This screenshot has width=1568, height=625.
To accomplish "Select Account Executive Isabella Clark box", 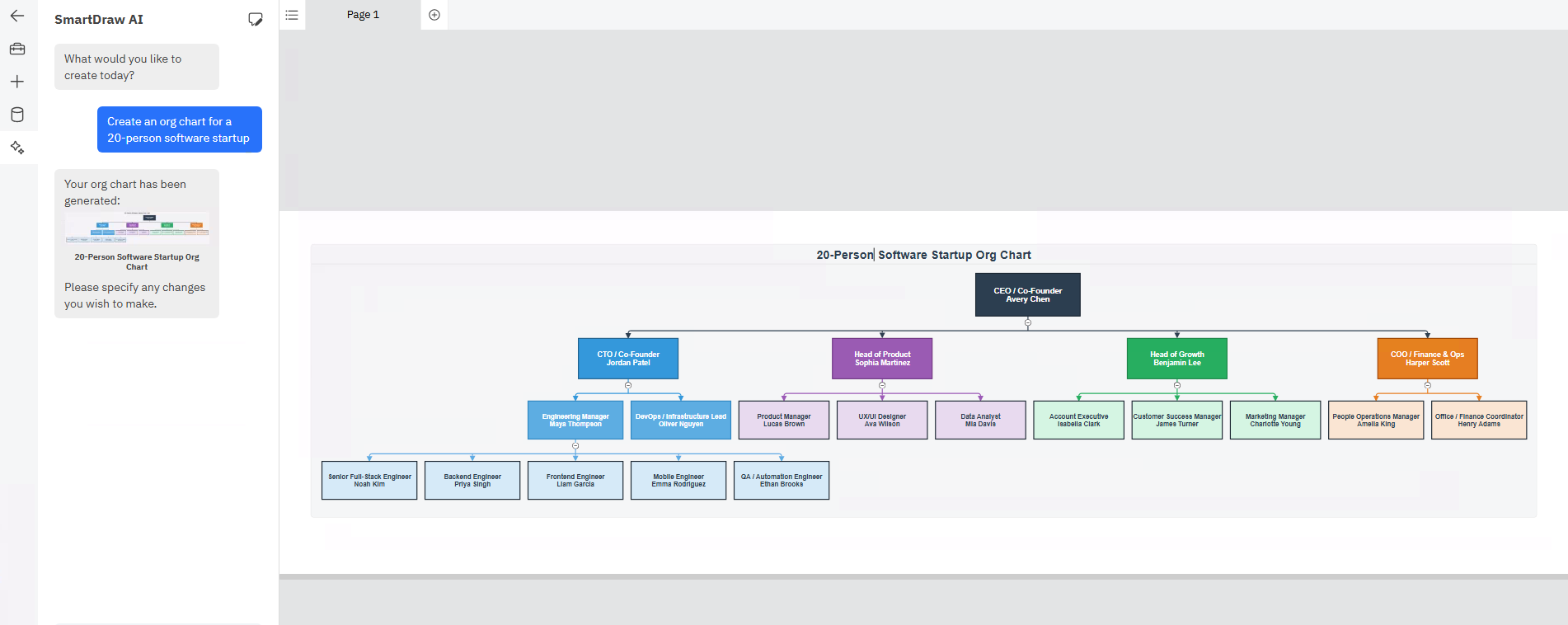I will (1078, 420).
